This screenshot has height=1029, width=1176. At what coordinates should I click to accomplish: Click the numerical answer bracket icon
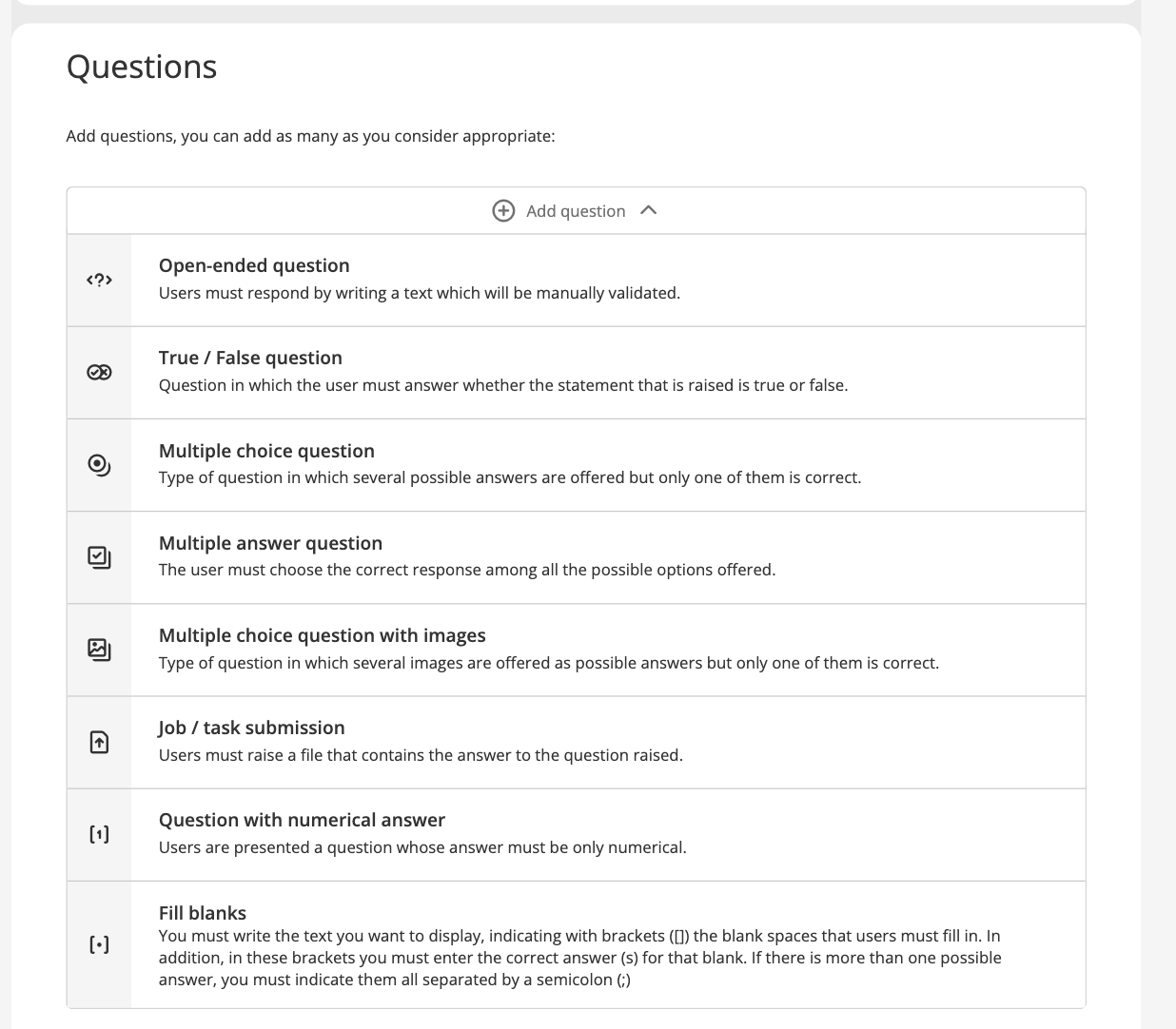tap(99, 834)
